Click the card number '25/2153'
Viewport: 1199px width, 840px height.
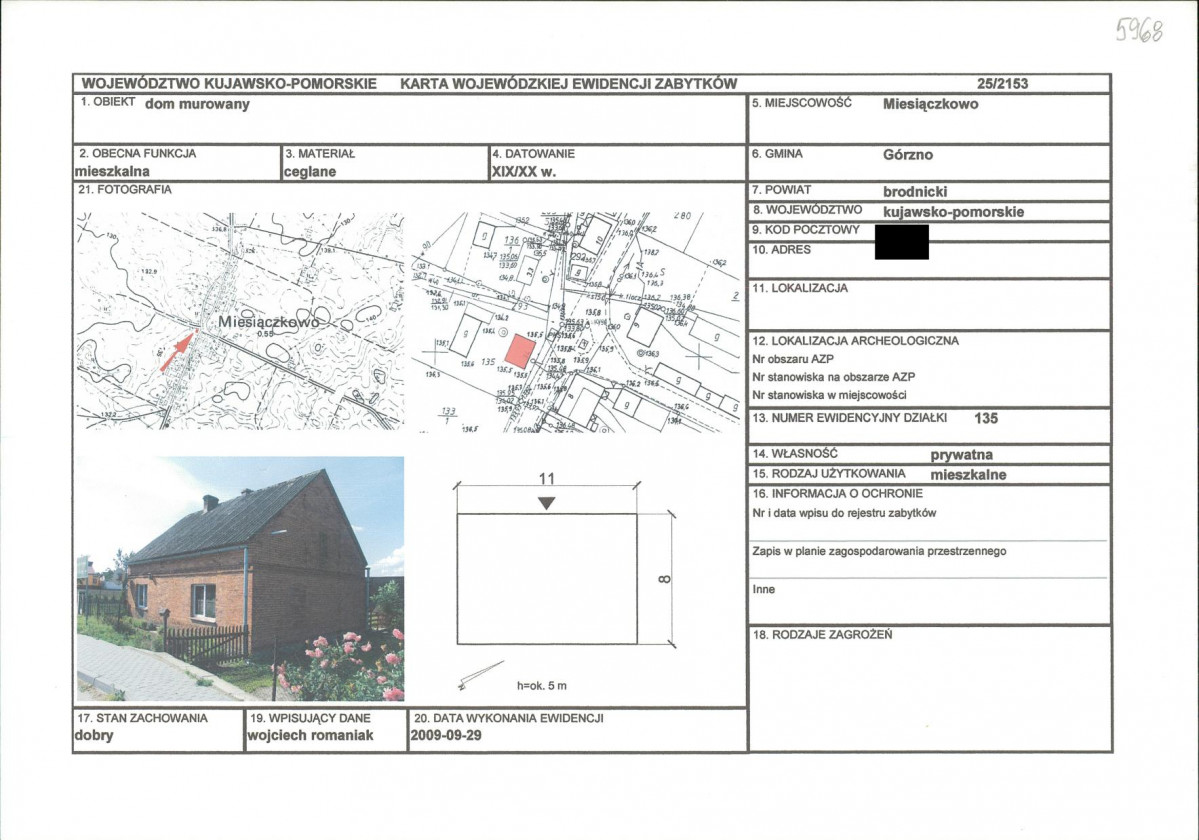tap(1002, 83)
